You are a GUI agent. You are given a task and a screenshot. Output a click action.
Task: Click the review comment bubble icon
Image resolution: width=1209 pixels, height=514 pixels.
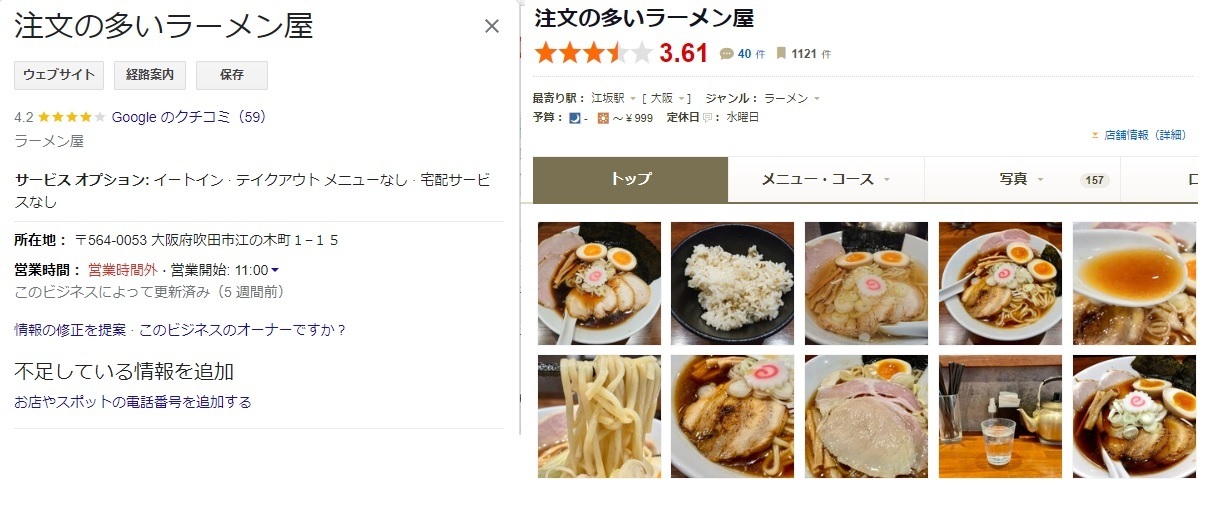pyautogui.click(x=726, y=54)
